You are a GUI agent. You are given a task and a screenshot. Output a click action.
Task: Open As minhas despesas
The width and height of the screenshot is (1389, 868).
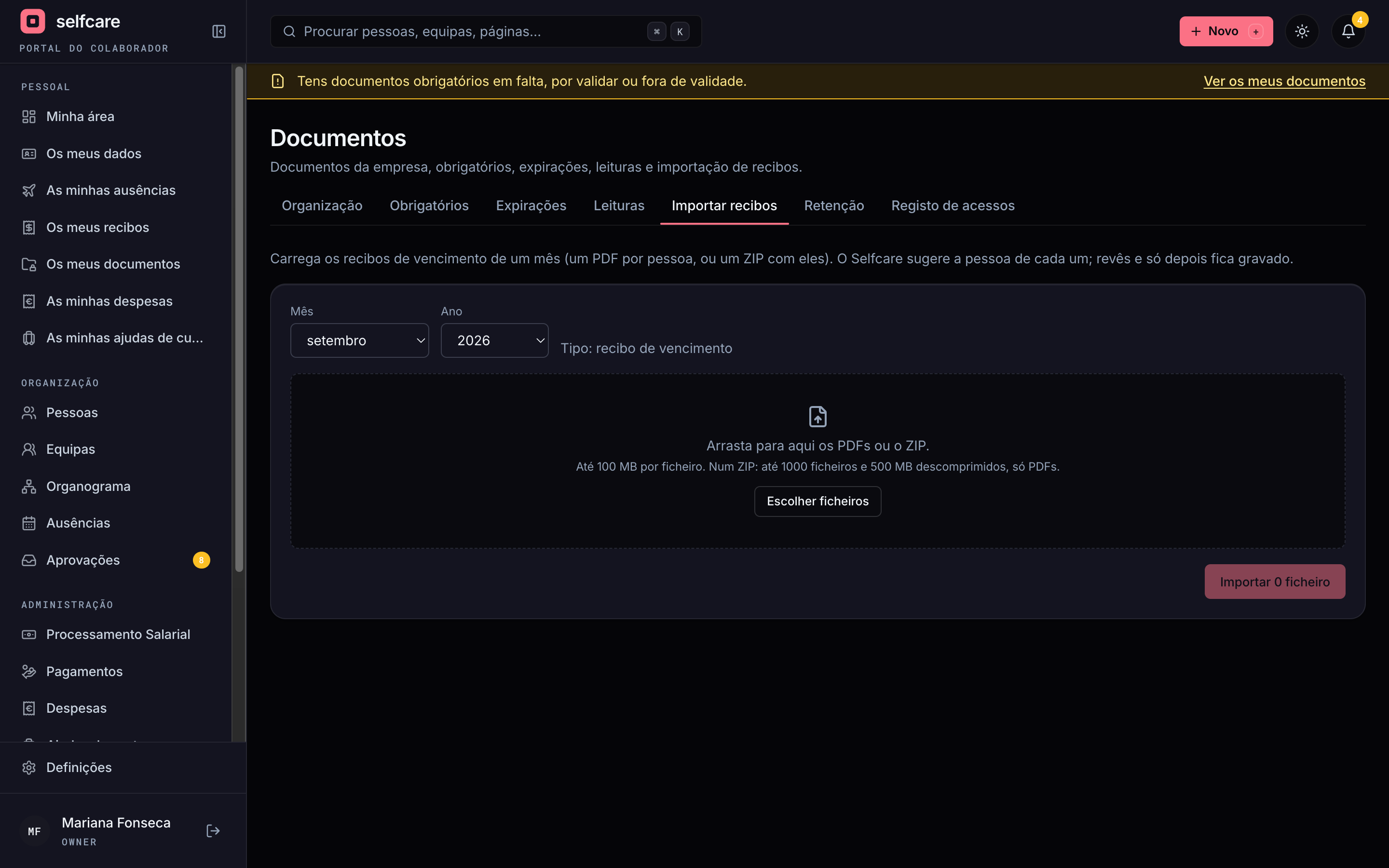point(116,301)
